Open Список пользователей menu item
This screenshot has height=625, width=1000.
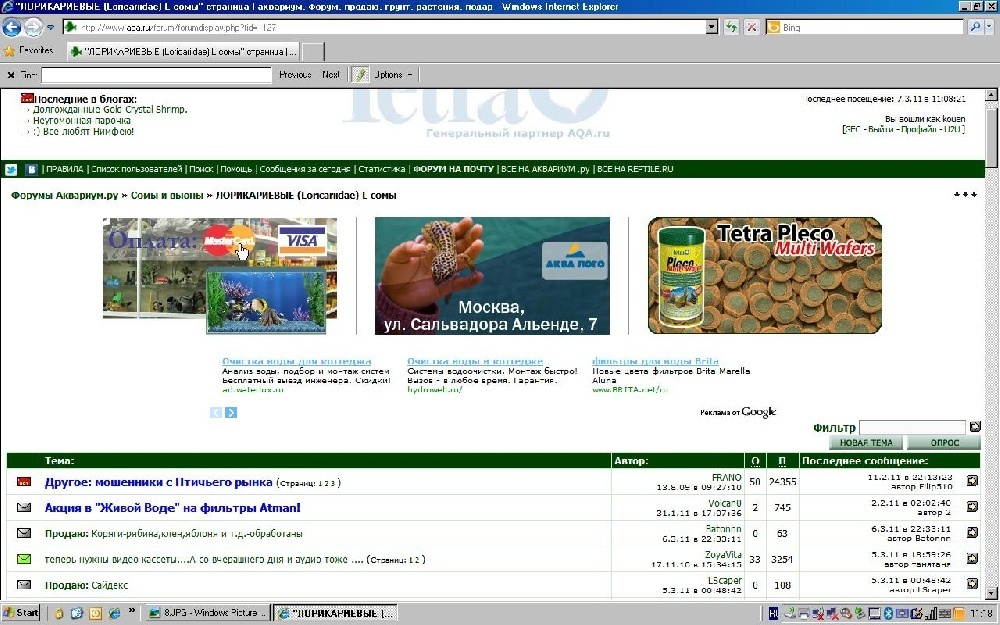[136, 169]
